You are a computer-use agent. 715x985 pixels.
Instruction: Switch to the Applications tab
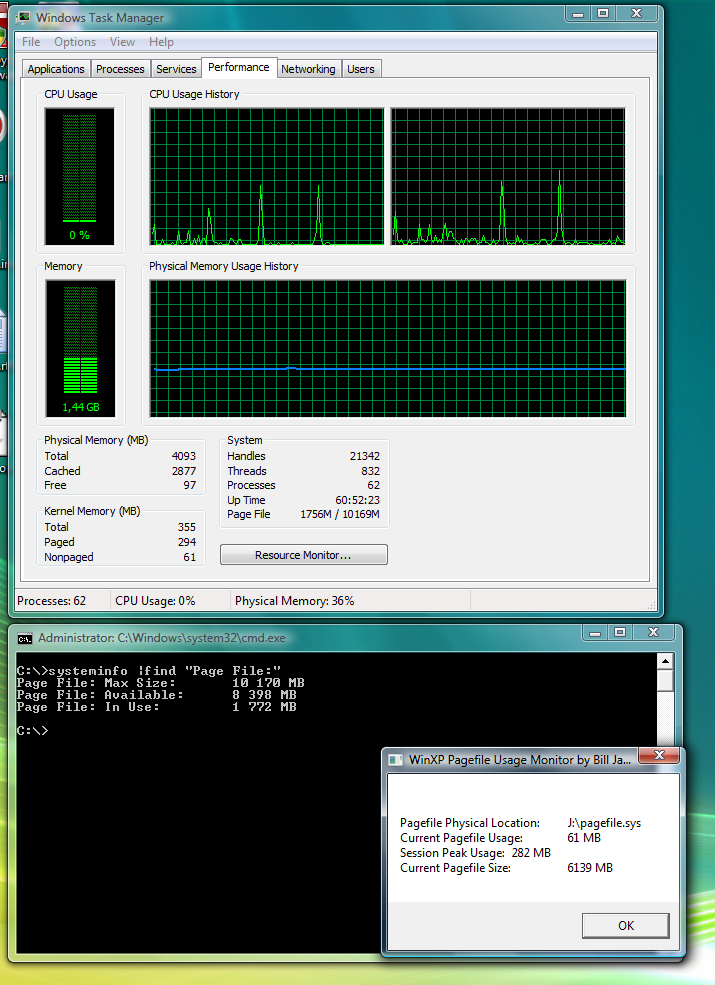click(x=56, y=69)
